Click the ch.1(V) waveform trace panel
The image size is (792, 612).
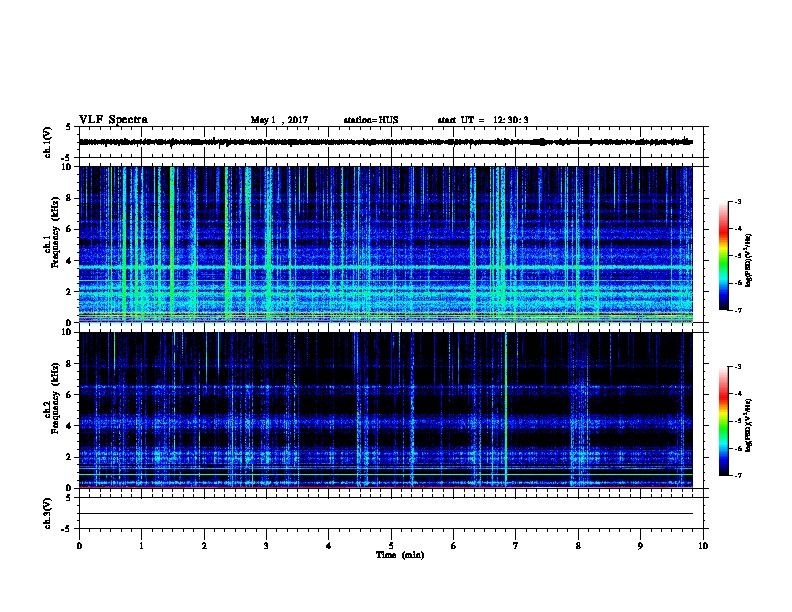391,142
